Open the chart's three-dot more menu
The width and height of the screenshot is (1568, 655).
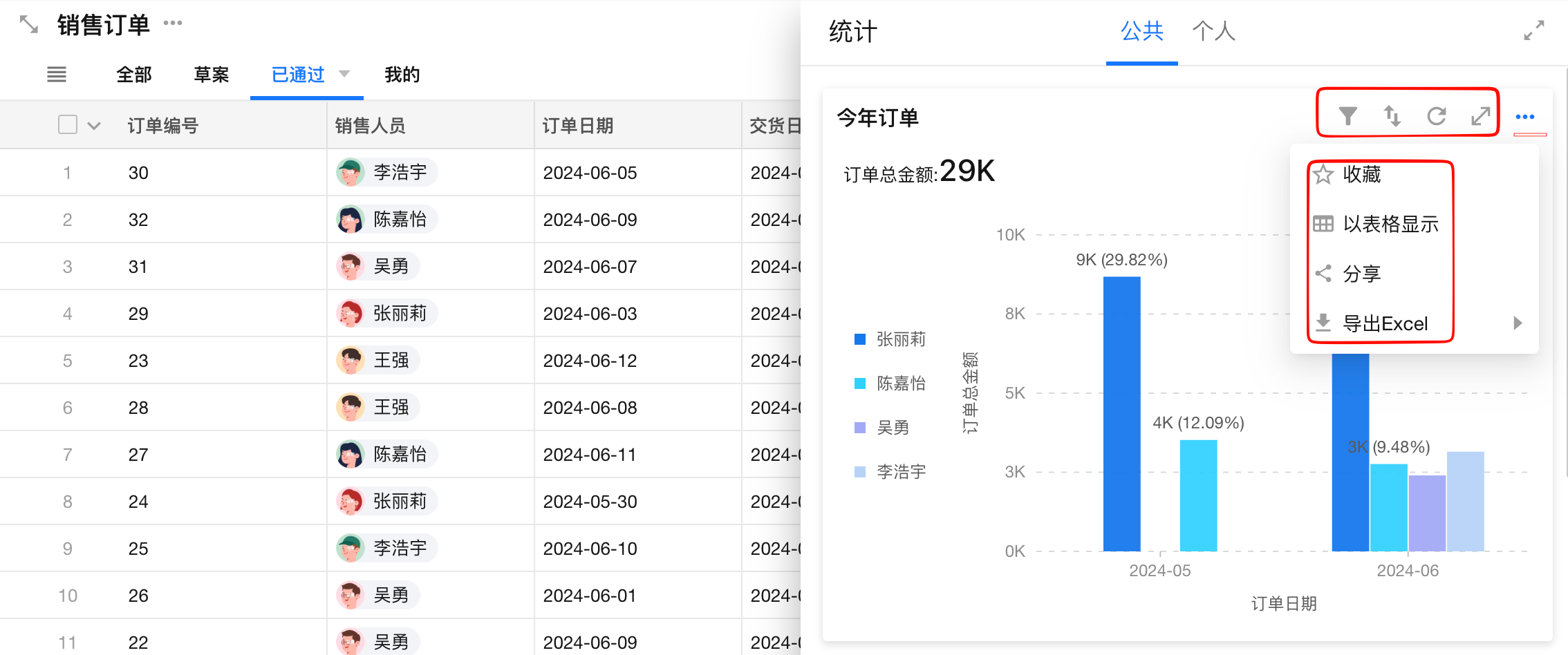1524,117
